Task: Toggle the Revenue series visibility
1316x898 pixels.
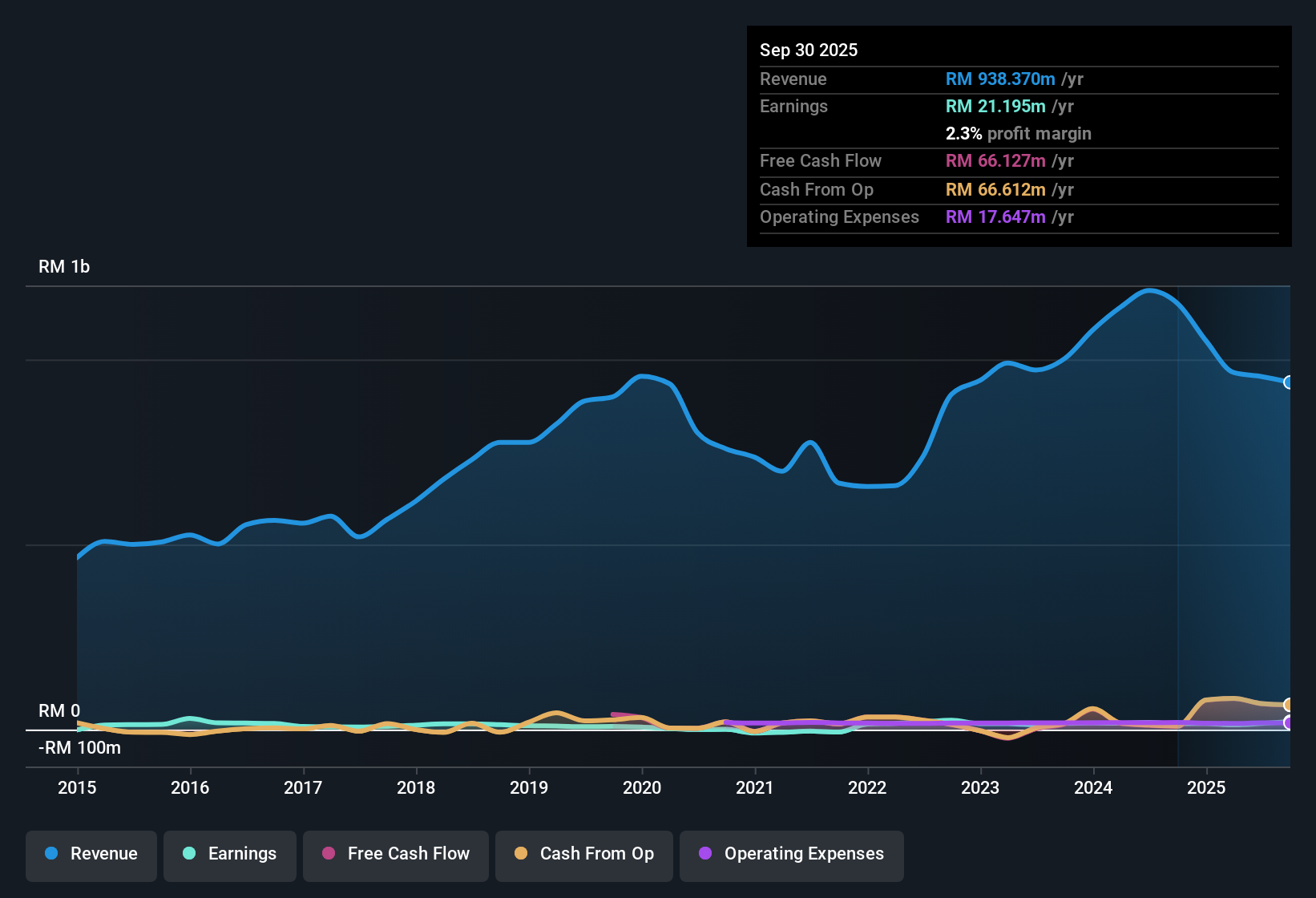Action: (91, 855)
